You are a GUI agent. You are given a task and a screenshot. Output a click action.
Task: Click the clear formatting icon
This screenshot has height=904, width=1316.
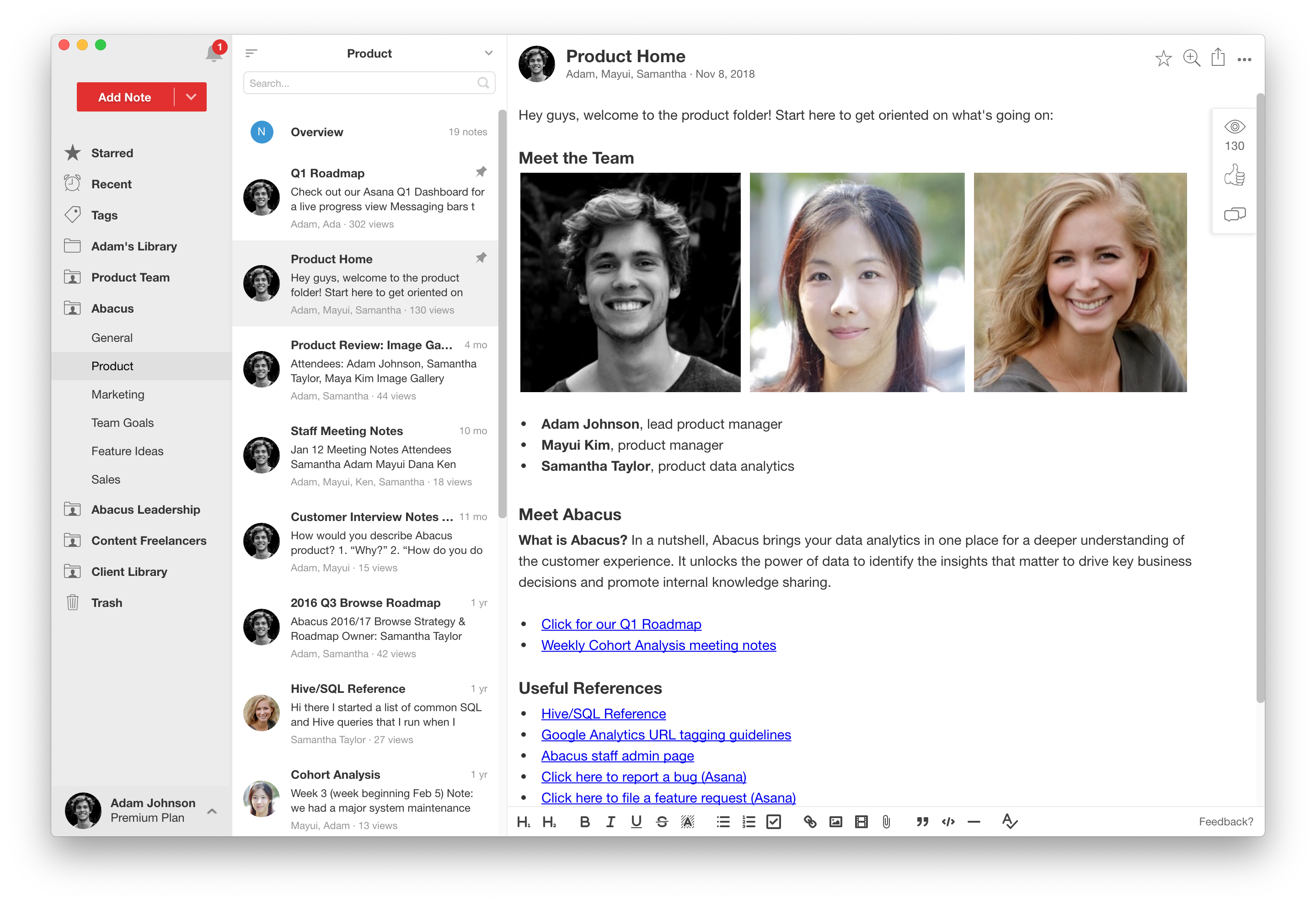(x=1009, y=821)
